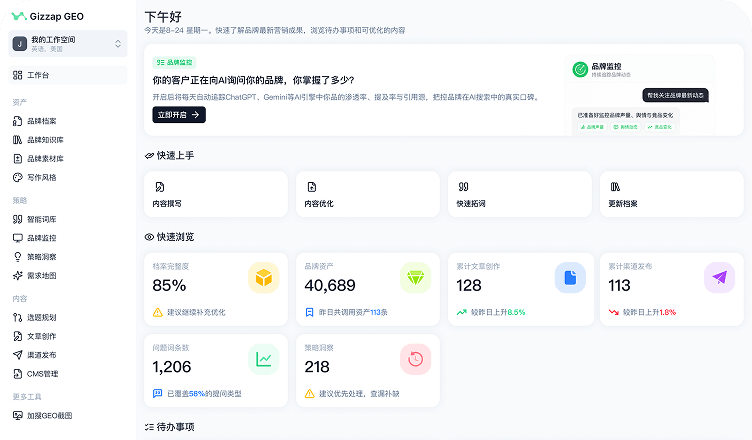Open the 工作台 dashboard menu item
Image resolution: width=752 pixels, height=440 pixels.
click(x=68, y=75)
